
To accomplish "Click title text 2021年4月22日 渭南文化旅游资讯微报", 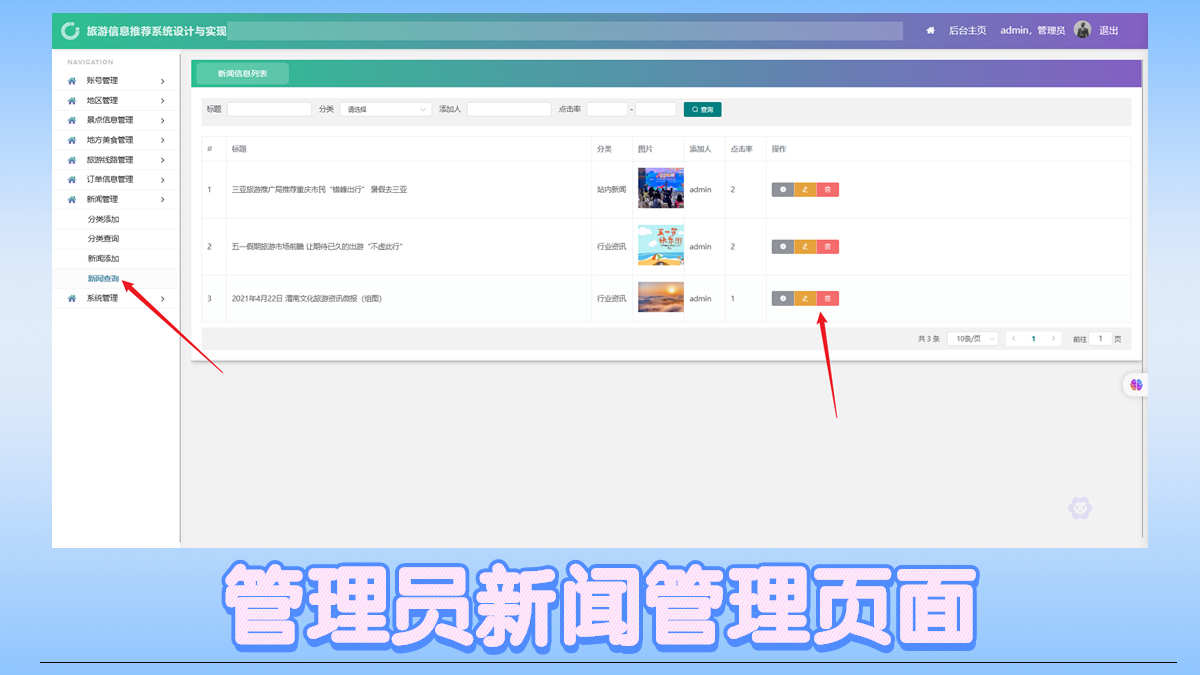I will click(x=306, y=298).
